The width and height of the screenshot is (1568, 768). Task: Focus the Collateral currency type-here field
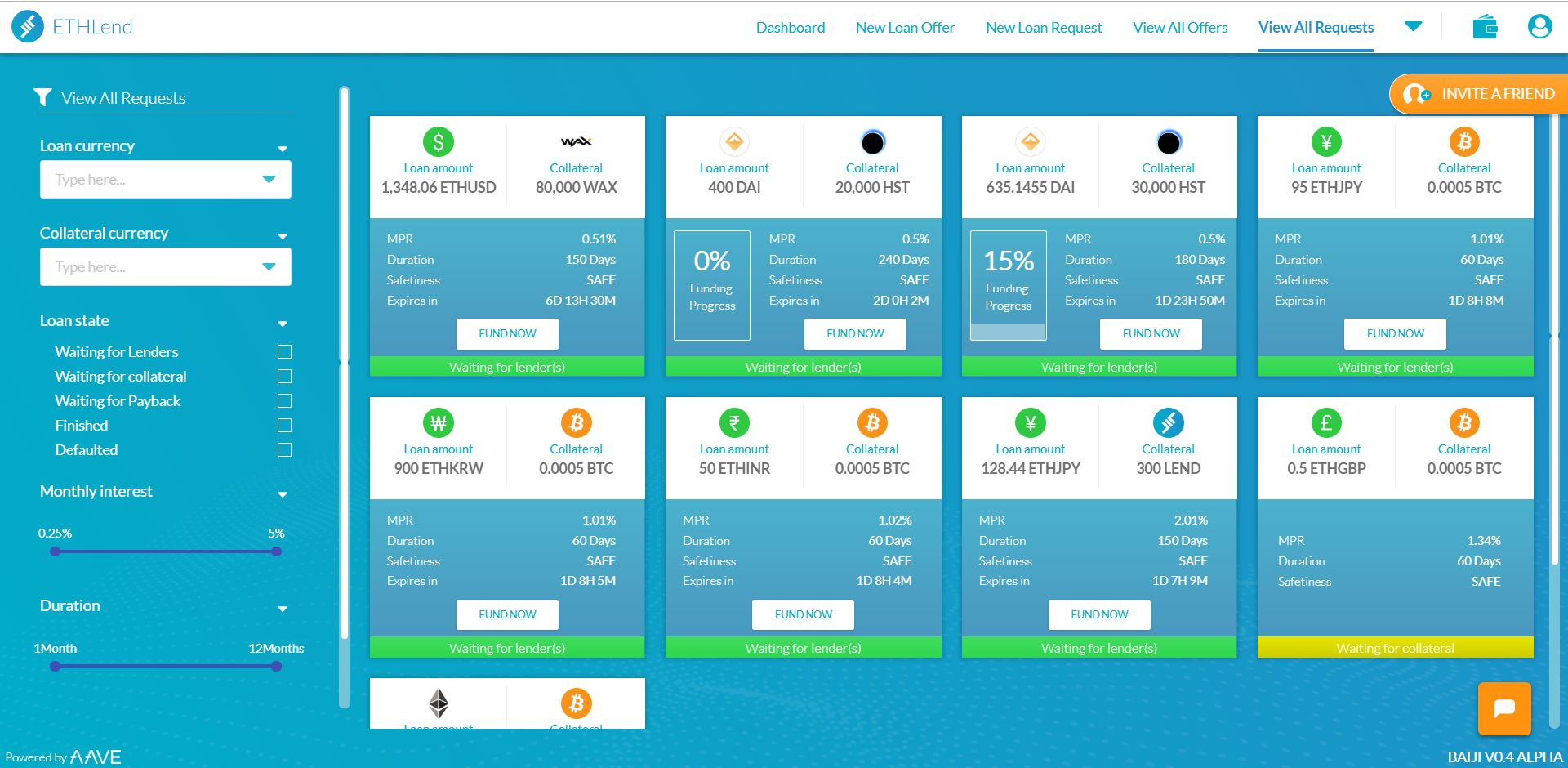(x=166, y=266)
